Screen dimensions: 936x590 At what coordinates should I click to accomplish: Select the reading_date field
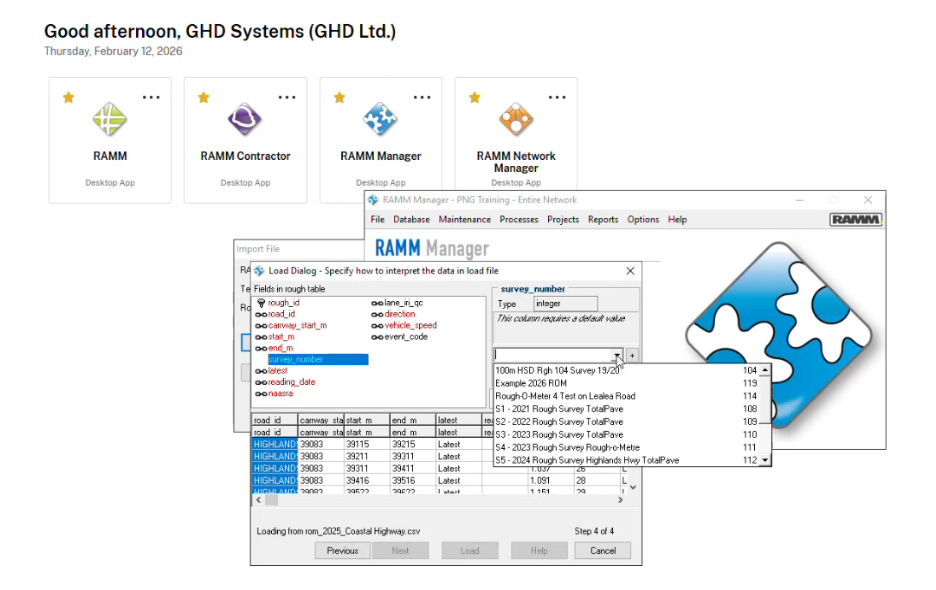(291, 382)
